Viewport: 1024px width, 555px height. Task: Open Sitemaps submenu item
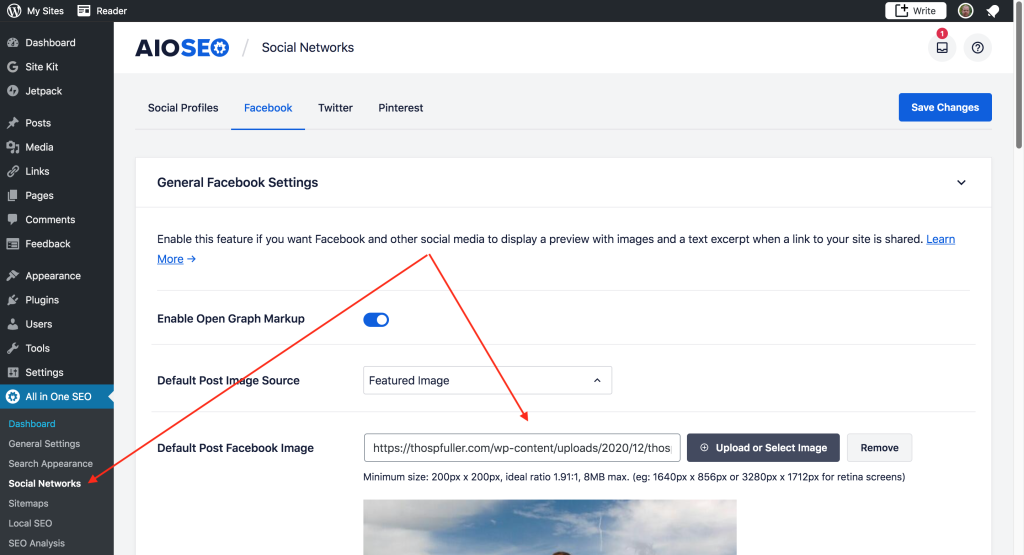tap(28, 503)
